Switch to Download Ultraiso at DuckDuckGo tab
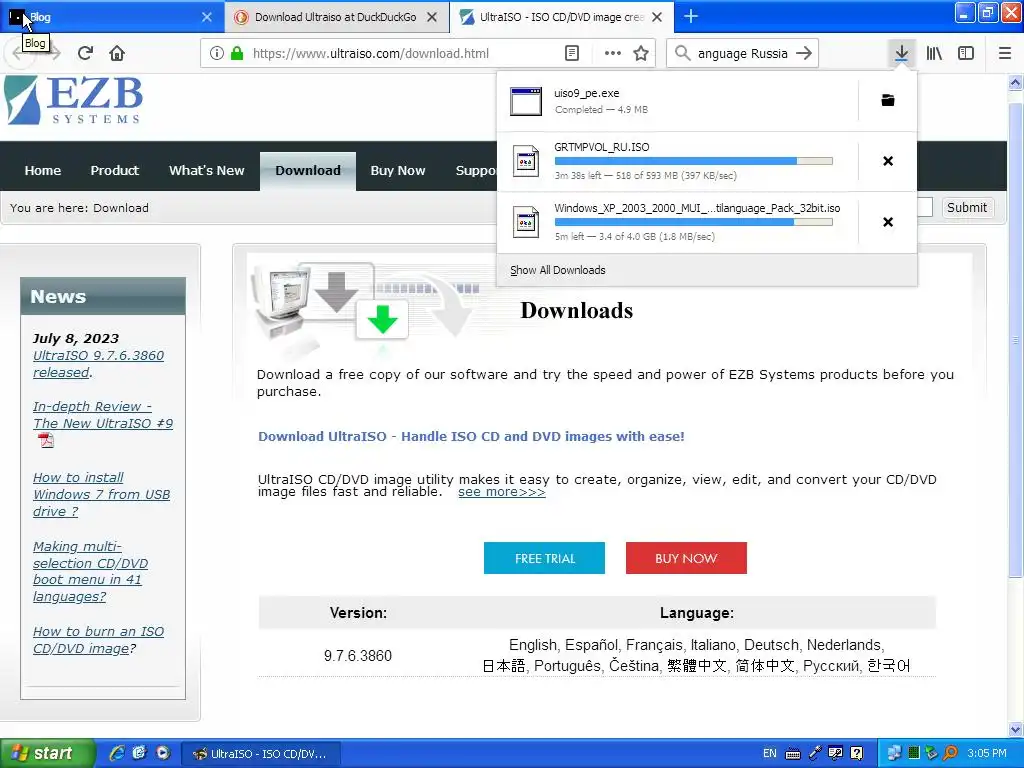This screenshot has width=1024, height=768. 336,17
